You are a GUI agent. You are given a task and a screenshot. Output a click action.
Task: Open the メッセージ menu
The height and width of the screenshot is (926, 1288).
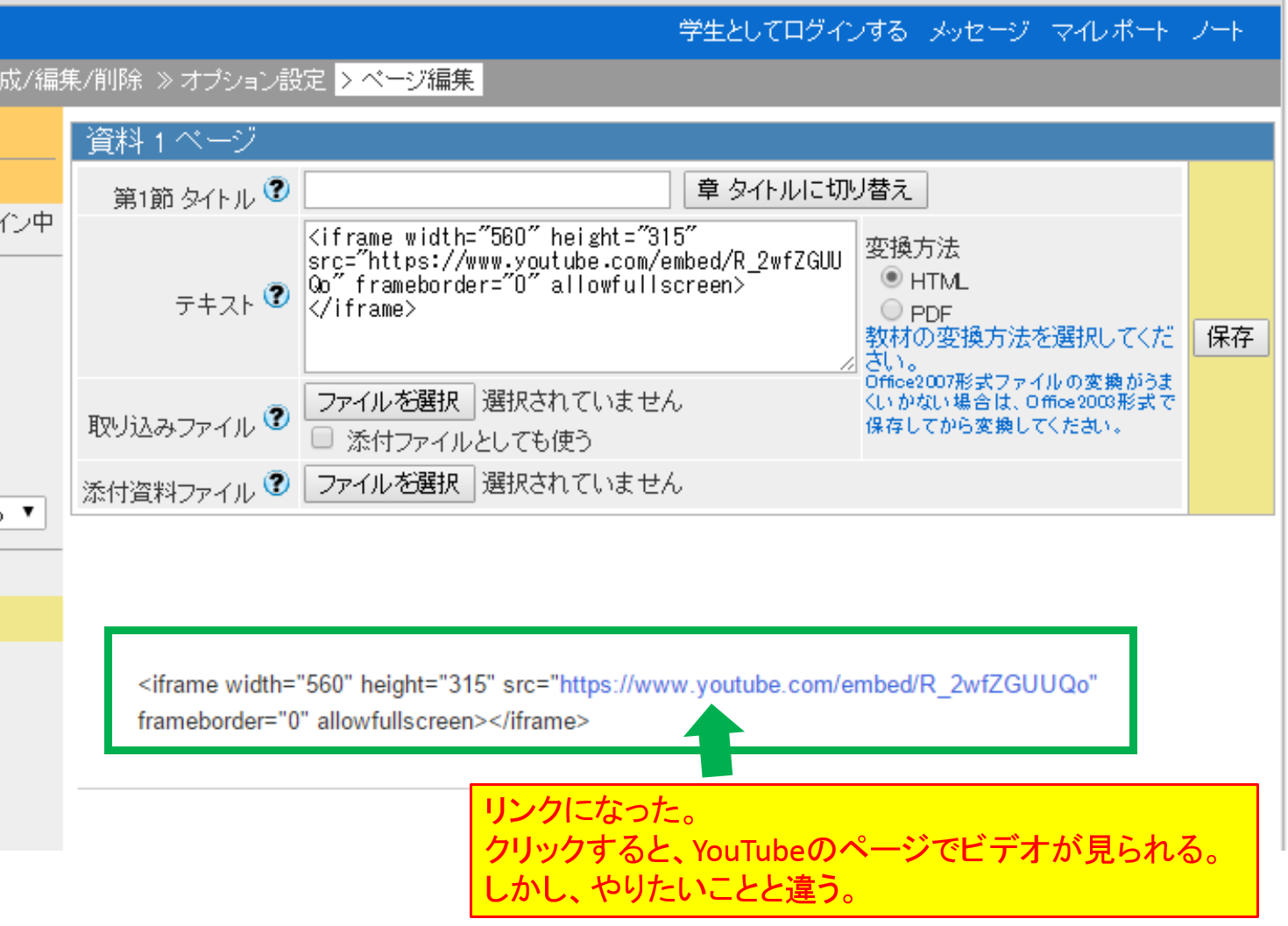(x=979, y=32)
